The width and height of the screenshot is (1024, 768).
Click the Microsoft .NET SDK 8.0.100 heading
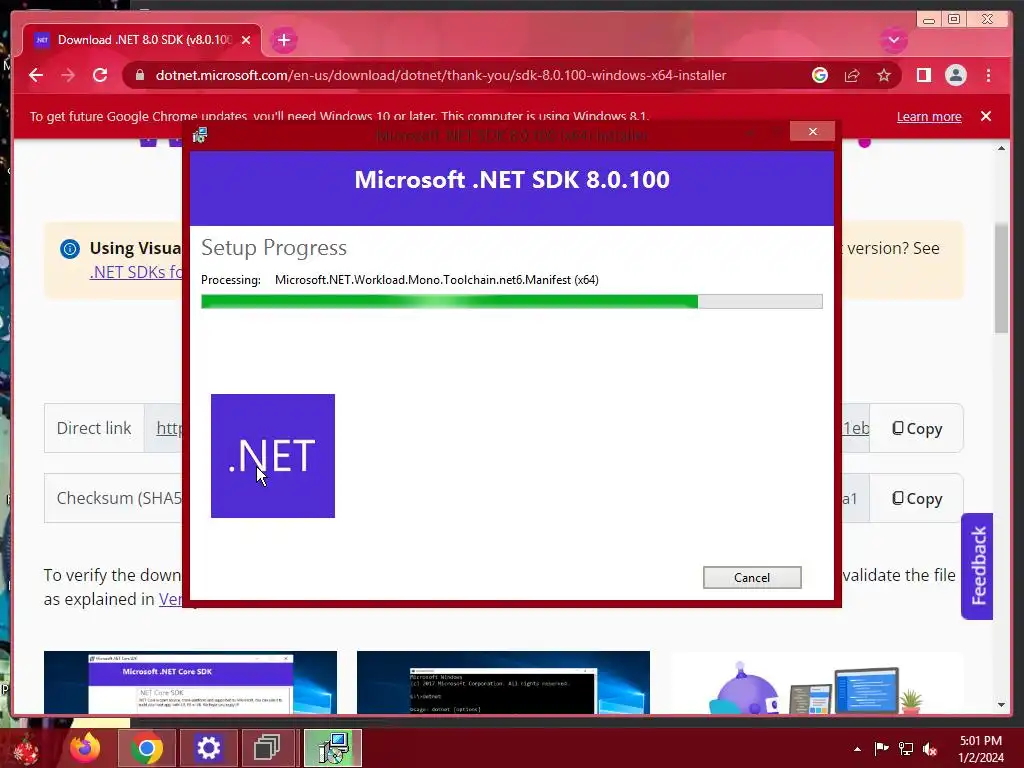(512, 180)
